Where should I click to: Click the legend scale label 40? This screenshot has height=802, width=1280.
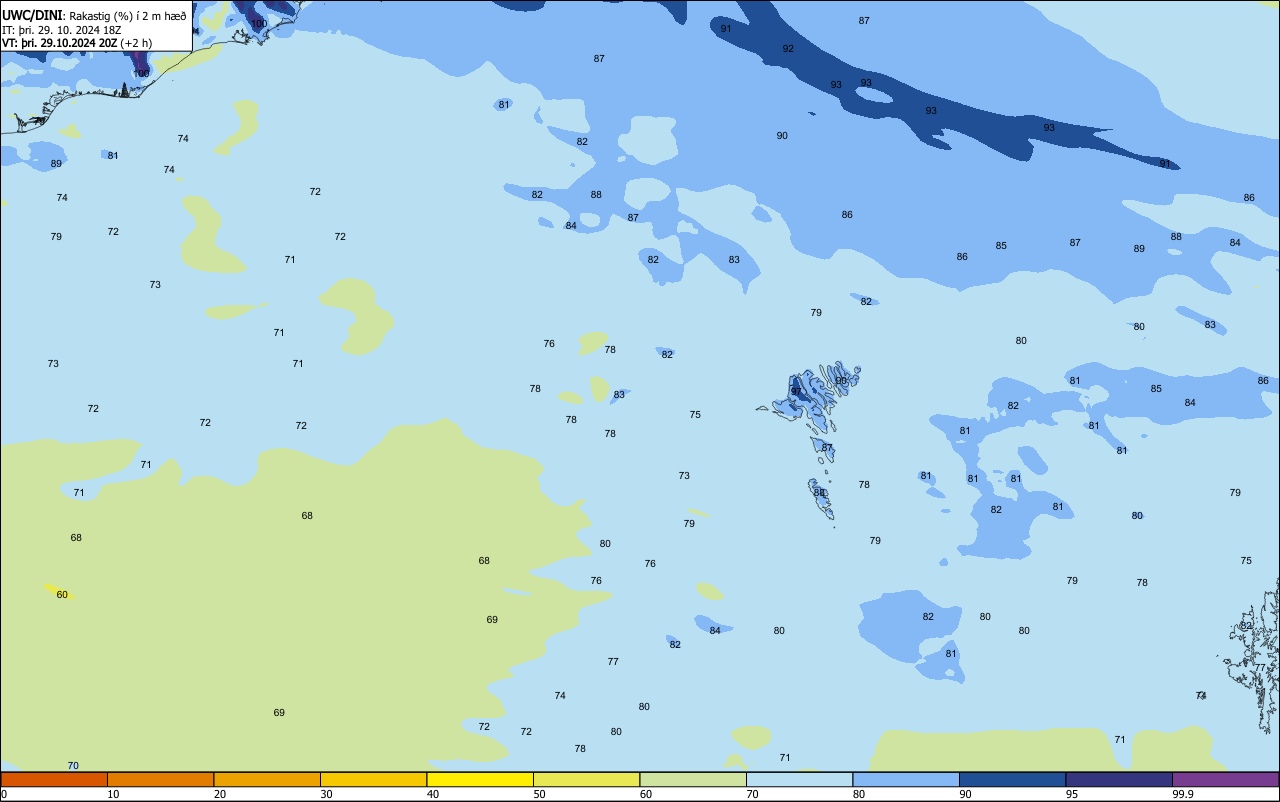coord(433,794)
